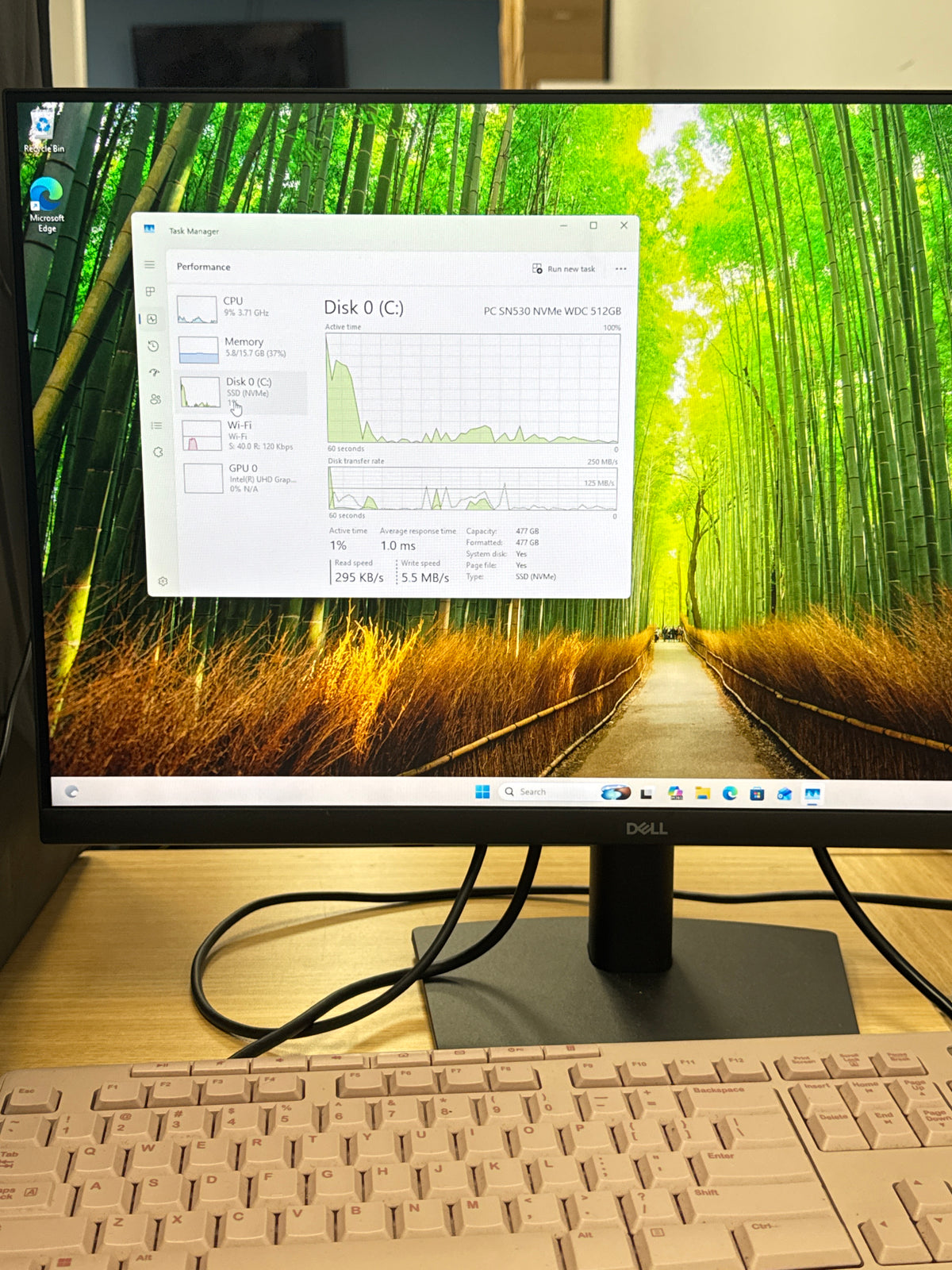952x1270 pixels.
Task: Open File Explorer from the taskbar
Action: (x=702, y=793)
